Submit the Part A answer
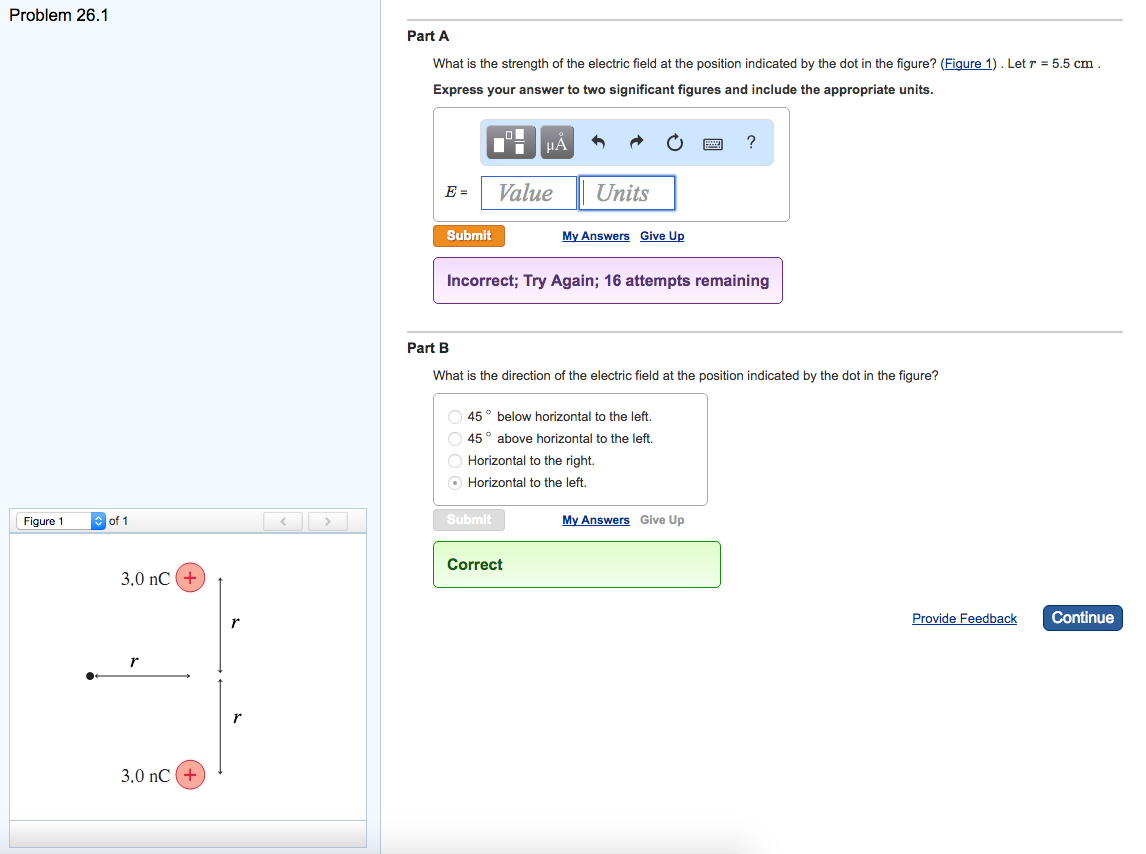1146x854 pixels. pos(468,235)
